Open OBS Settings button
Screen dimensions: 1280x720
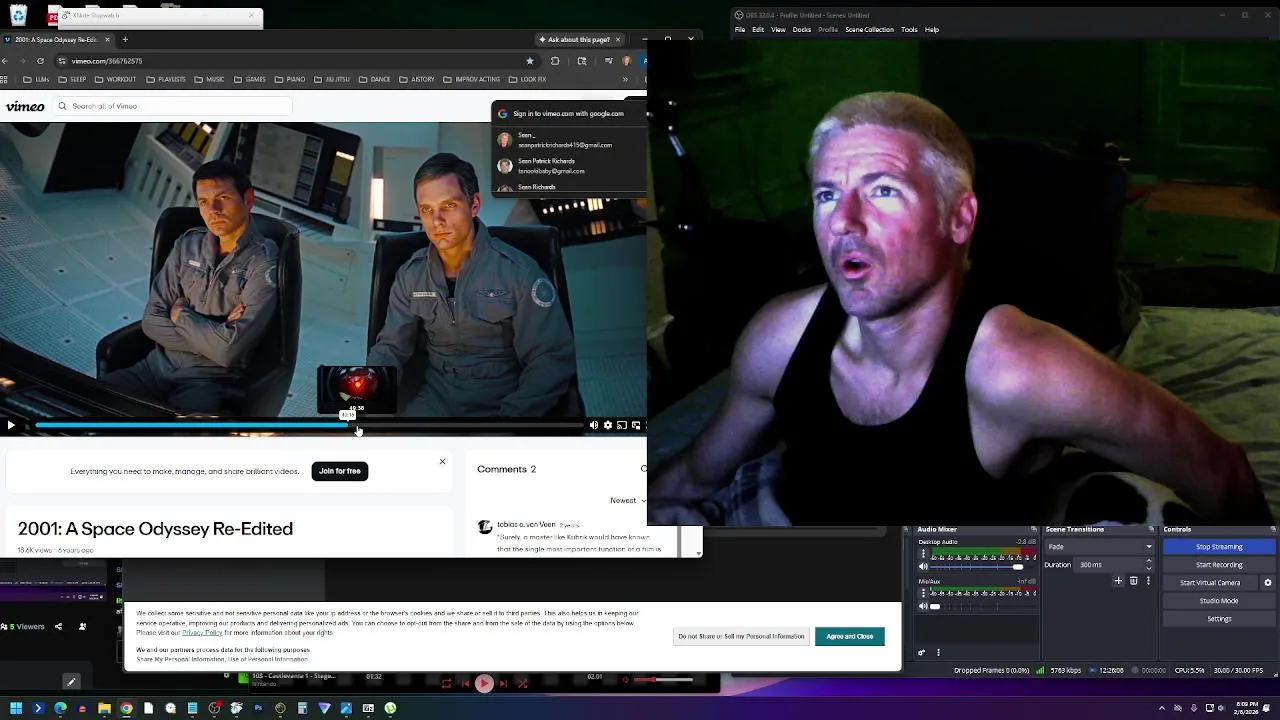click(x=1219, y=619)
